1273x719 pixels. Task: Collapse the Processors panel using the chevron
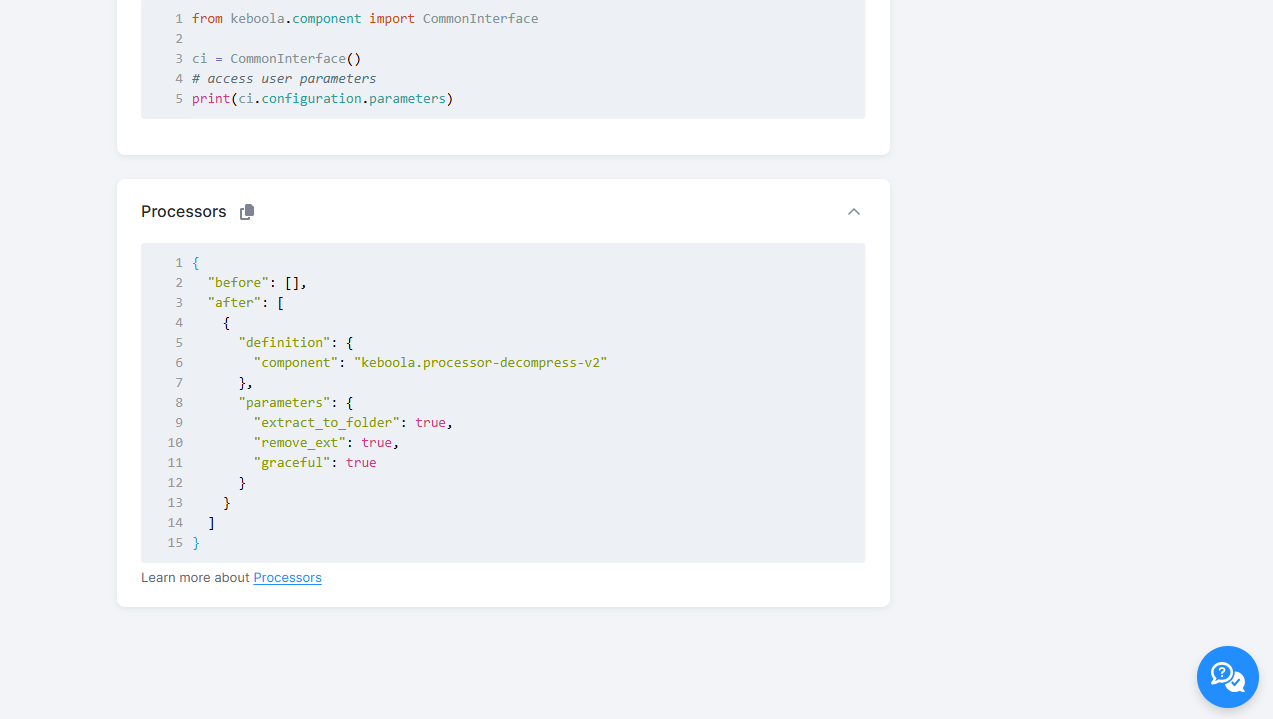tap(853, 212)
